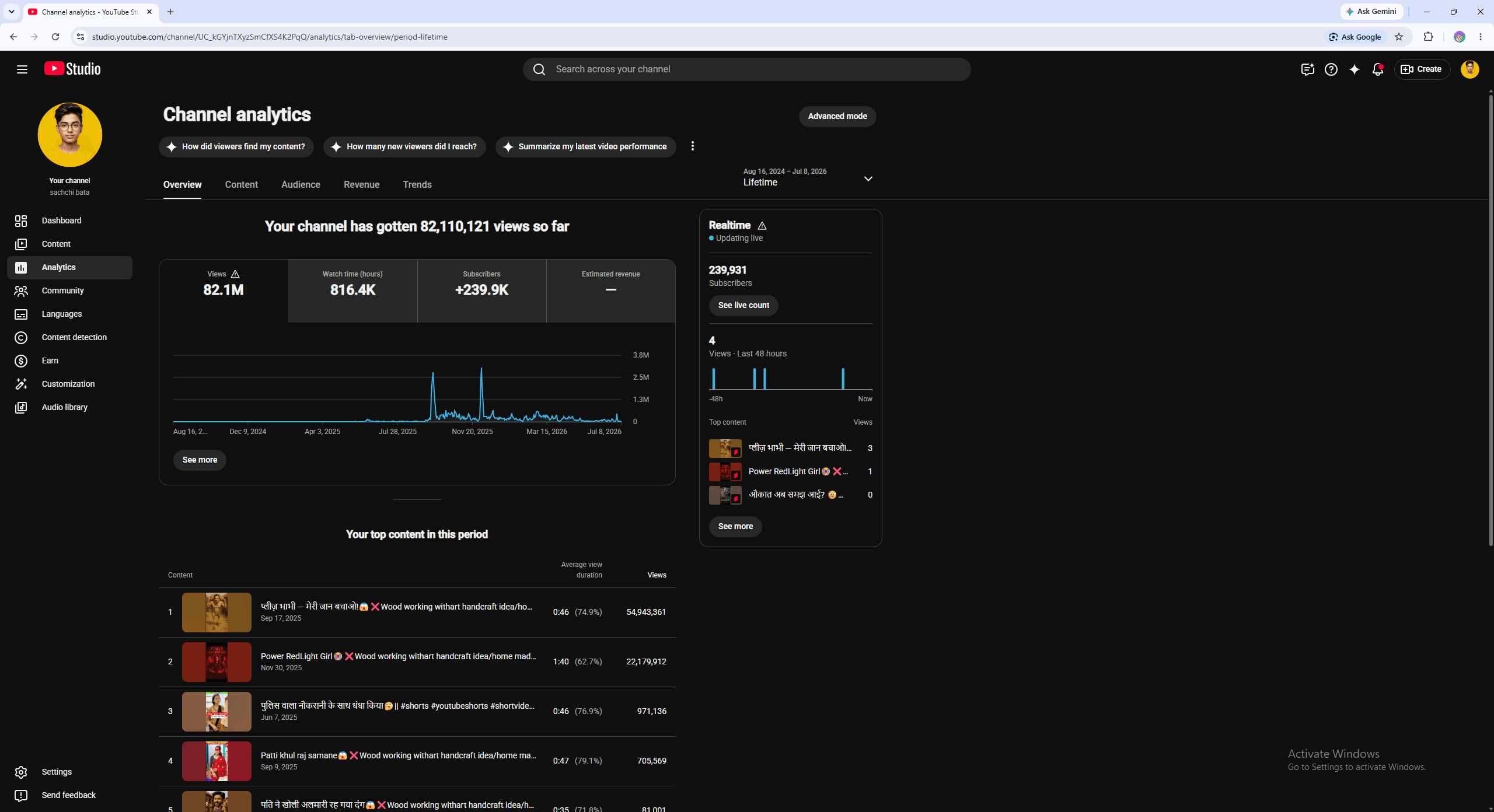Open a new browser tab

pyautogui.click(x=170, y=12)
